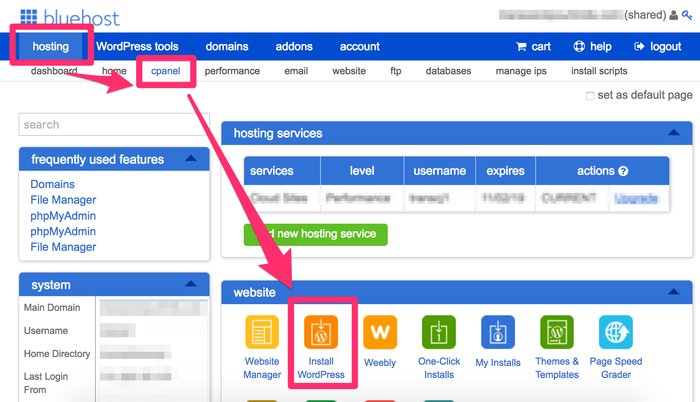700x402 pixels.
Task: Log out of the account
Action: [658, 46]
